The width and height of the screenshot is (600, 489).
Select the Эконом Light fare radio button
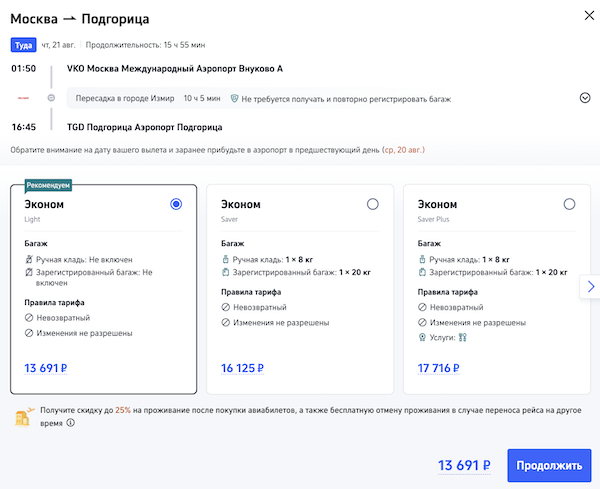tap(177, 204)
